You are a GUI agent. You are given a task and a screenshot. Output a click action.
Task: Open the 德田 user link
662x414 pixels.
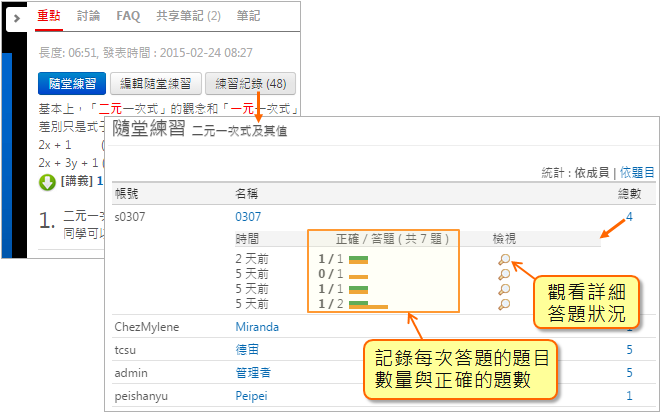coord(247,350)
